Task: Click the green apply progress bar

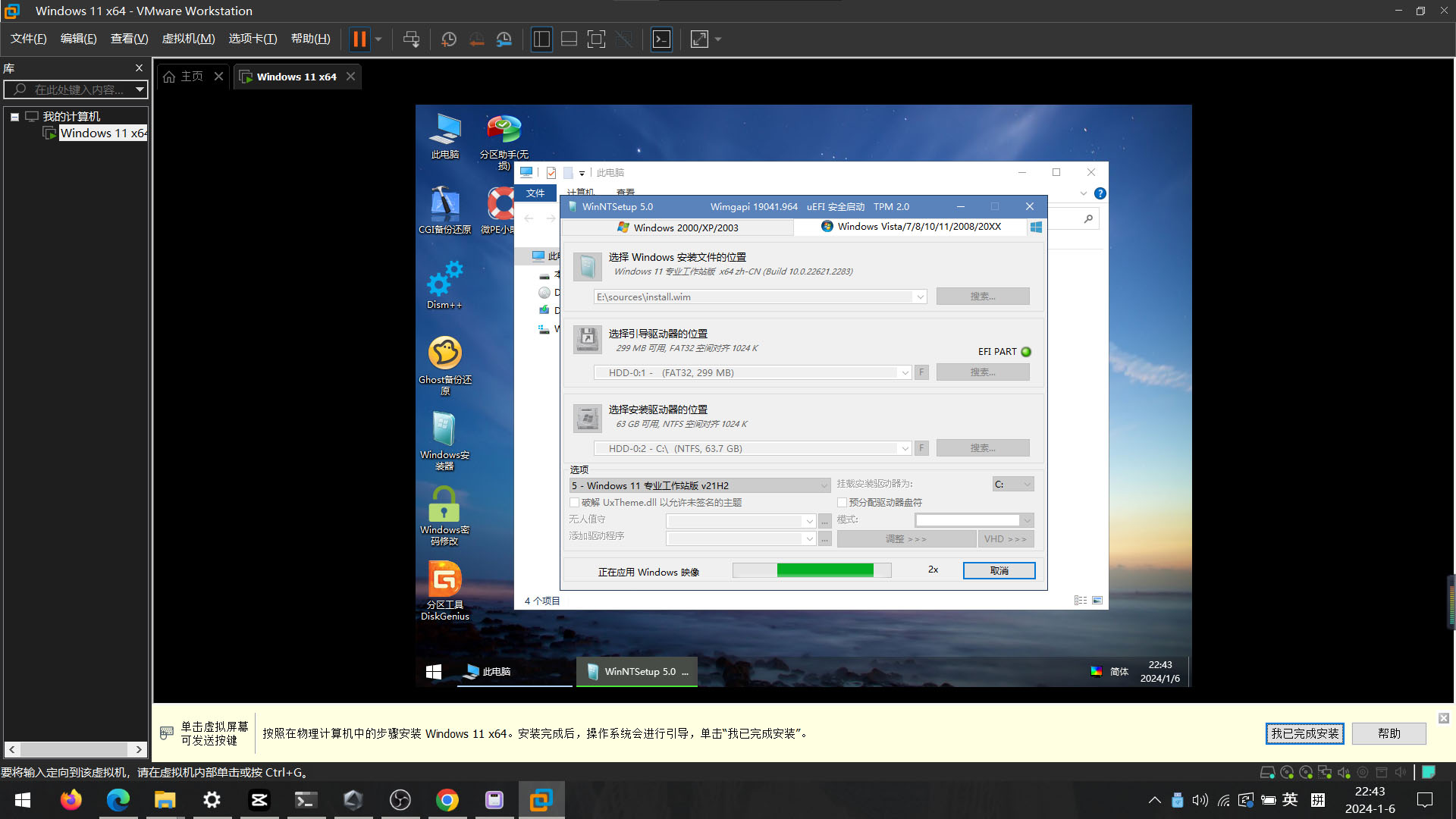Action: [x=811, y=570]
